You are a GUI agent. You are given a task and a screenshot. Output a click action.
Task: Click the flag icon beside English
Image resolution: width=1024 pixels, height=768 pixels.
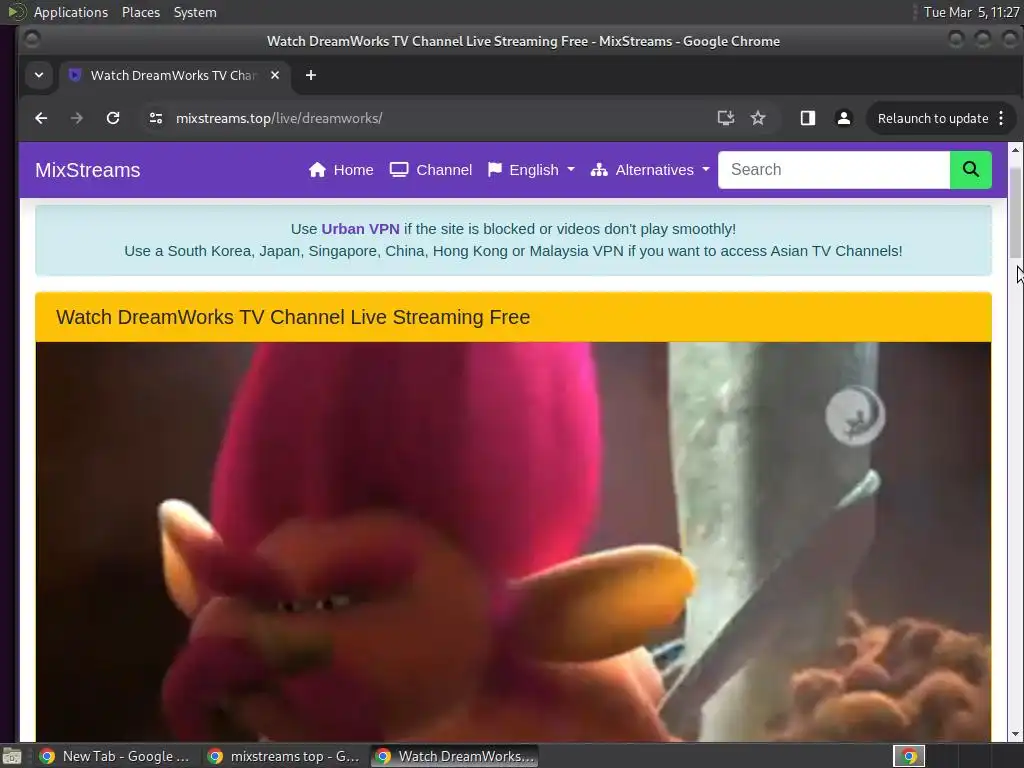point(495,170)
